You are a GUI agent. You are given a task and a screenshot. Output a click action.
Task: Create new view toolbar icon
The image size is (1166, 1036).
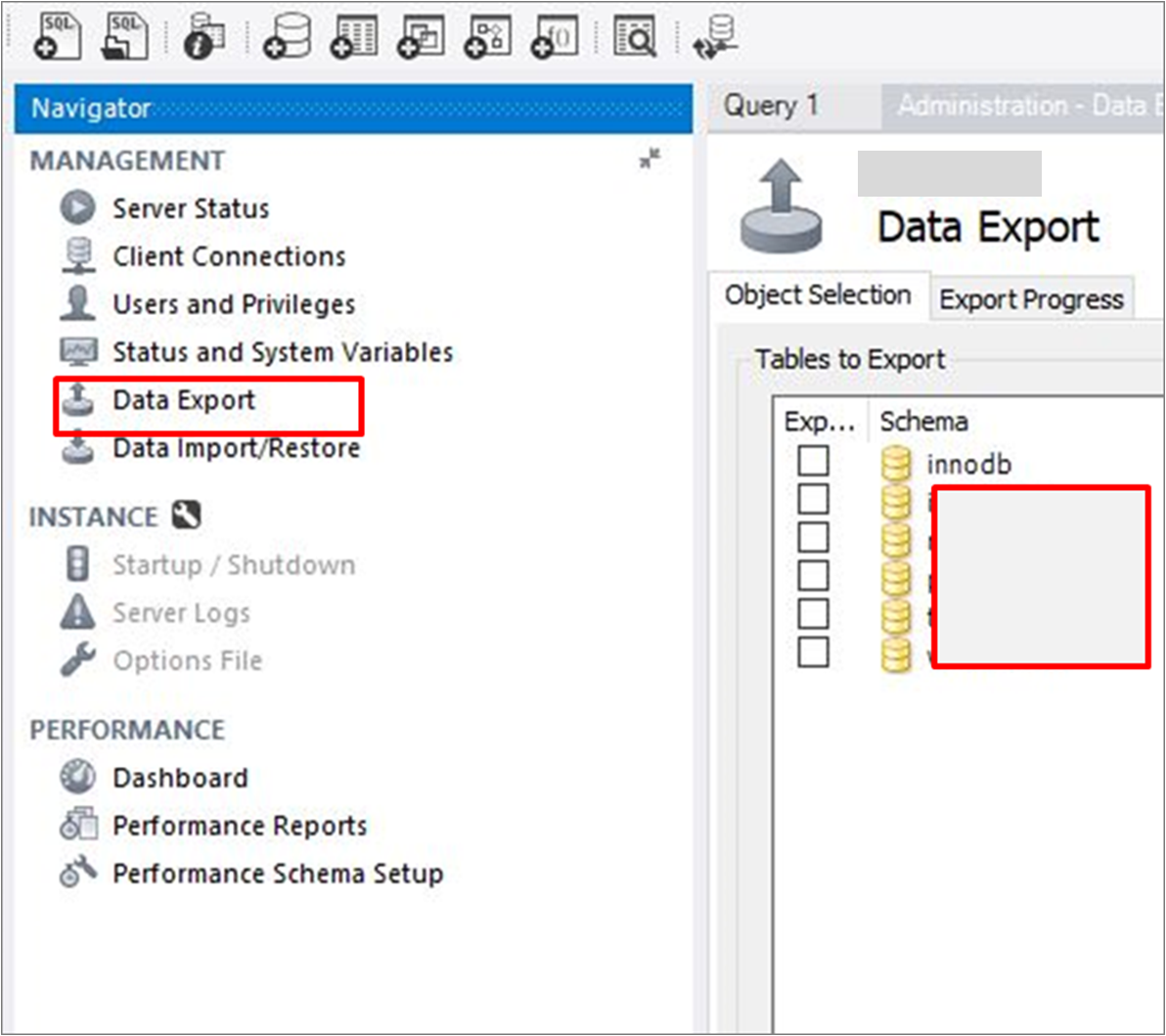421,35
